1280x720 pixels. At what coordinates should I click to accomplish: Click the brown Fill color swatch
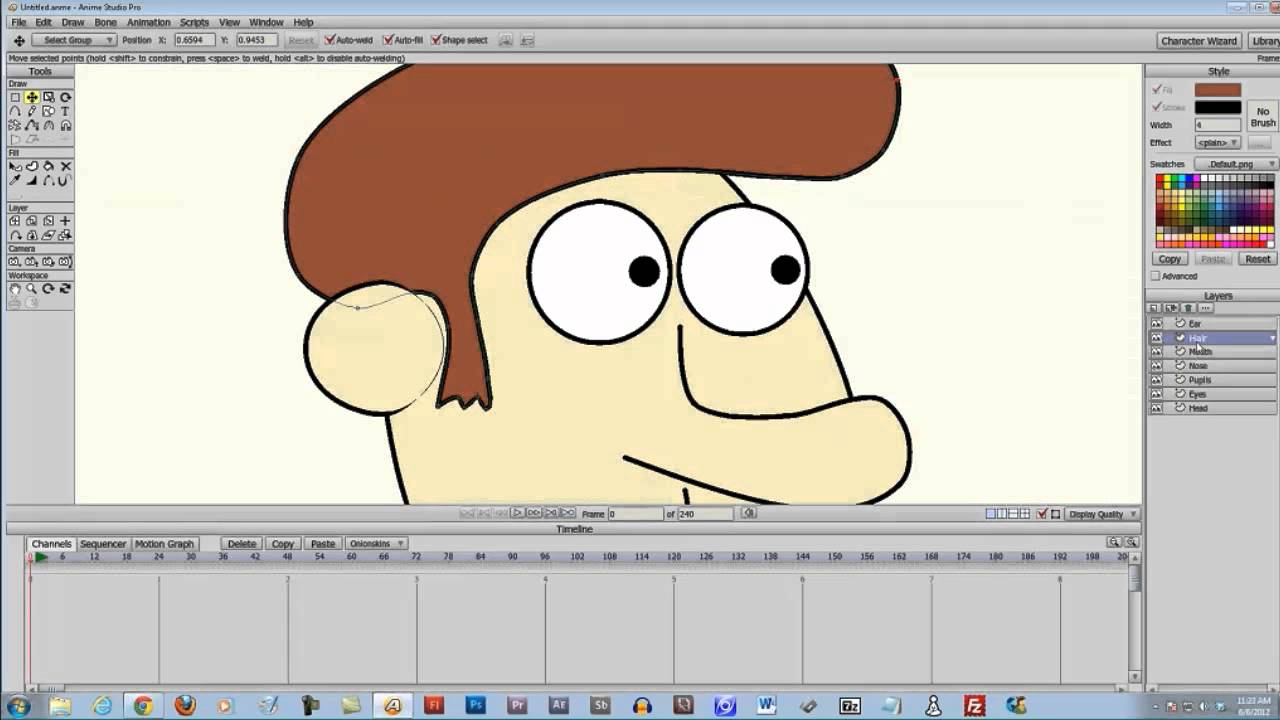click(1217, 90)
